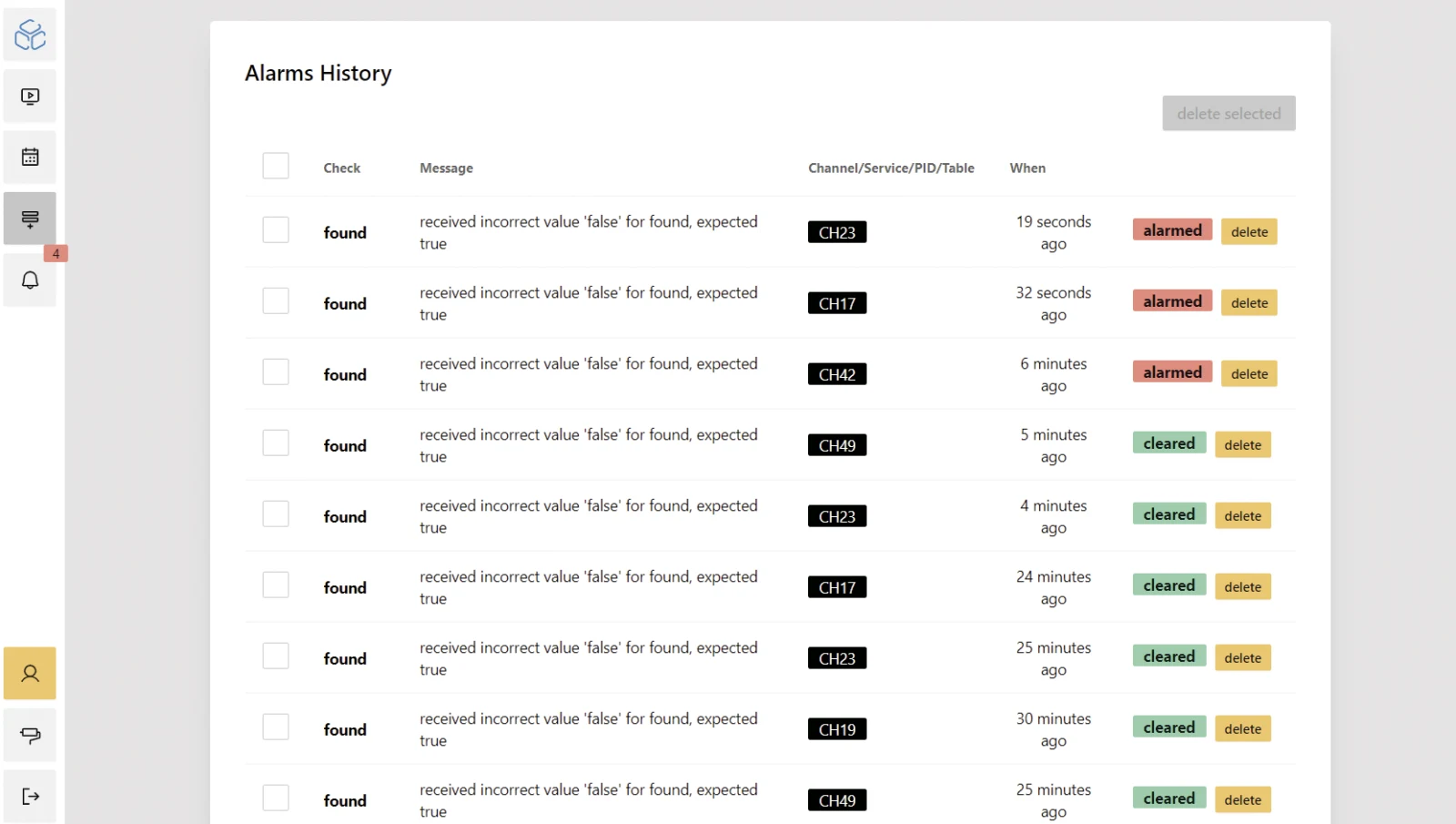Open the notifications bell icon
Image resolution: width=1456 pixels, height=824 pixels.
coord(30,280)
